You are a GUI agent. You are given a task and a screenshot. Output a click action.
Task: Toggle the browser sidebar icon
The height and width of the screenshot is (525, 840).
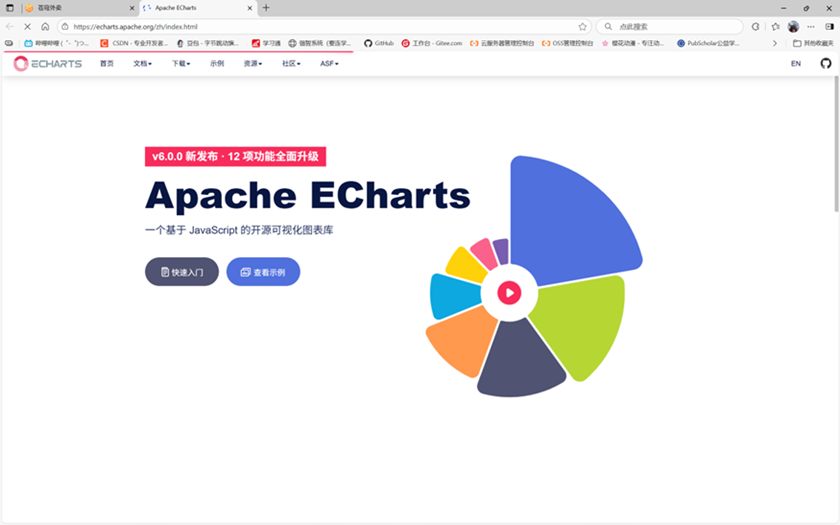829,26
